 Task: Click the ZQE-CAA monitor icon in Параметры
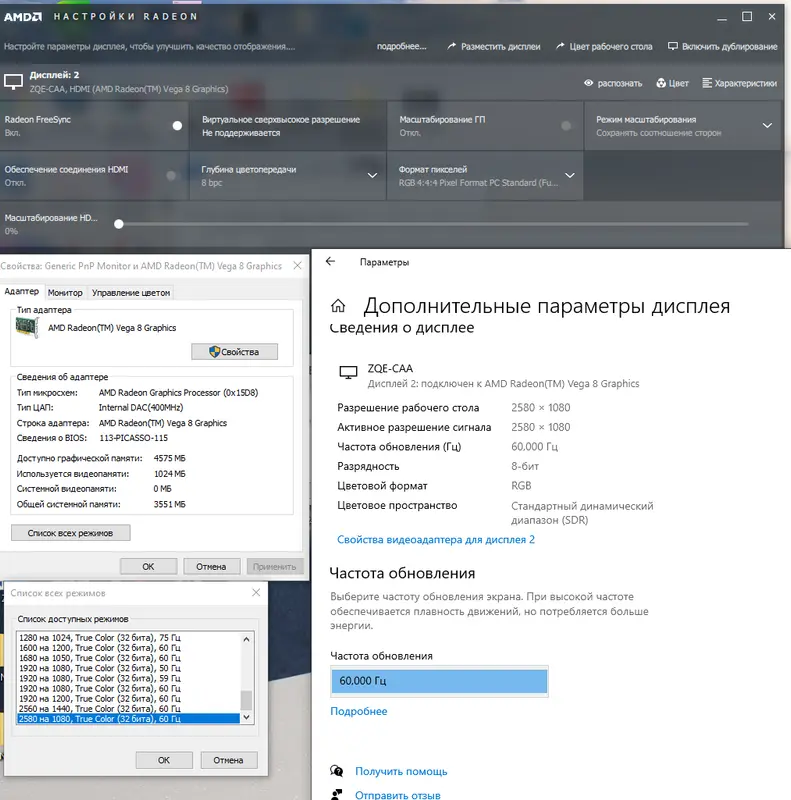point(348,372)
